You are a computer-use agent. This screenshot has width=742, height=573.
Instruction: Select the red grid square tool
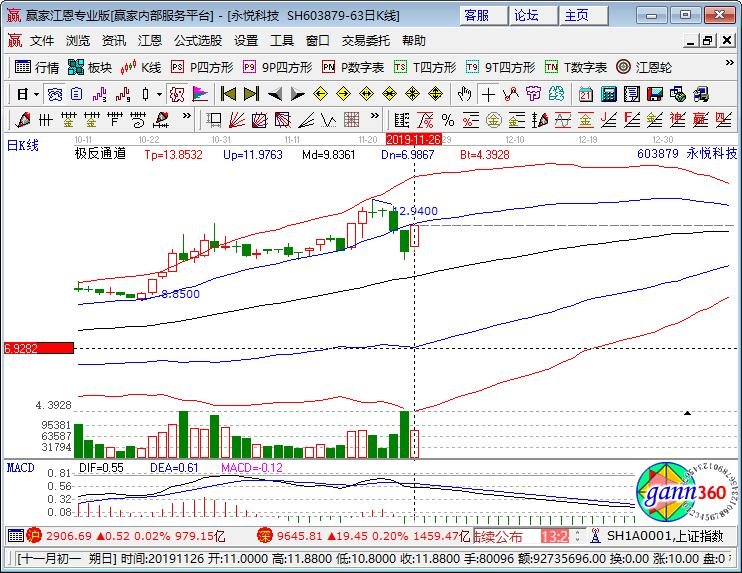[352, 120]
